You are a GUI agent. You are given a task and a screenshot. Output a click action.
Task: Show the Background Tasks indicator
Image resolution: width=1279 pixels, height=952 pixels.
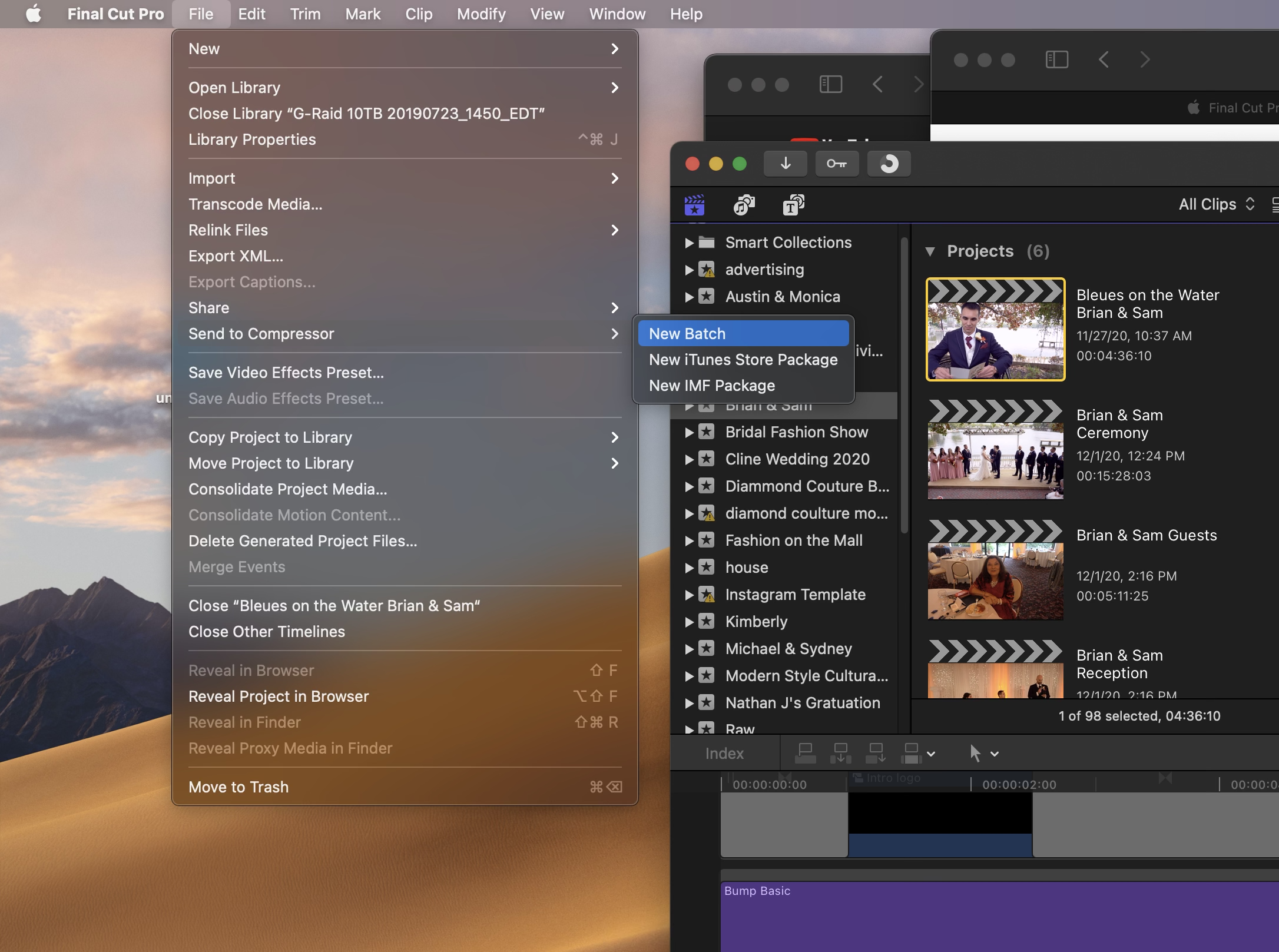click(889, 164)
